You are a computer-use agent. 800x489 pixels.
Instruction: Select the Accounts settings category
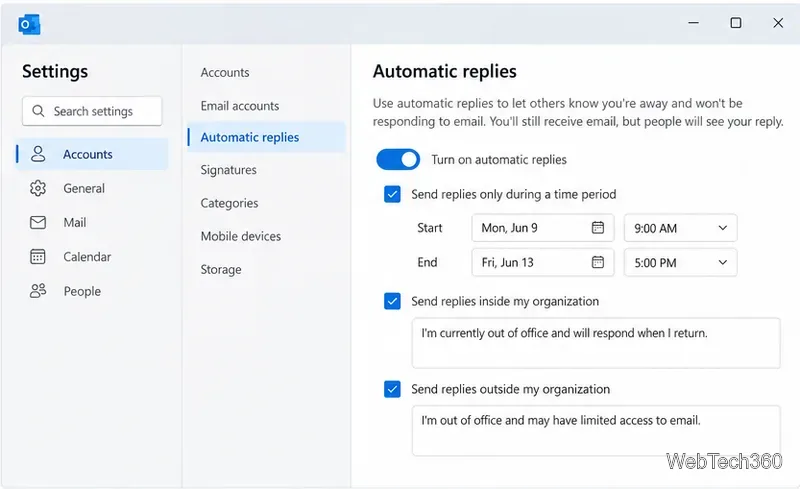(92, 154)
